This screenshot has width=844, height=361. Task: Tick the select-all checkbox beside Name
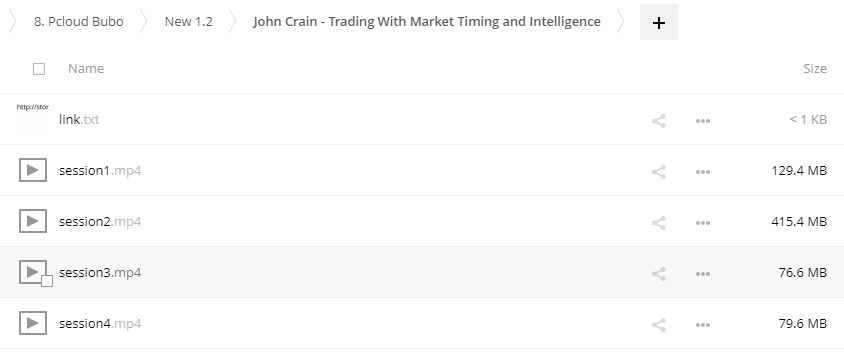[39, 69]
